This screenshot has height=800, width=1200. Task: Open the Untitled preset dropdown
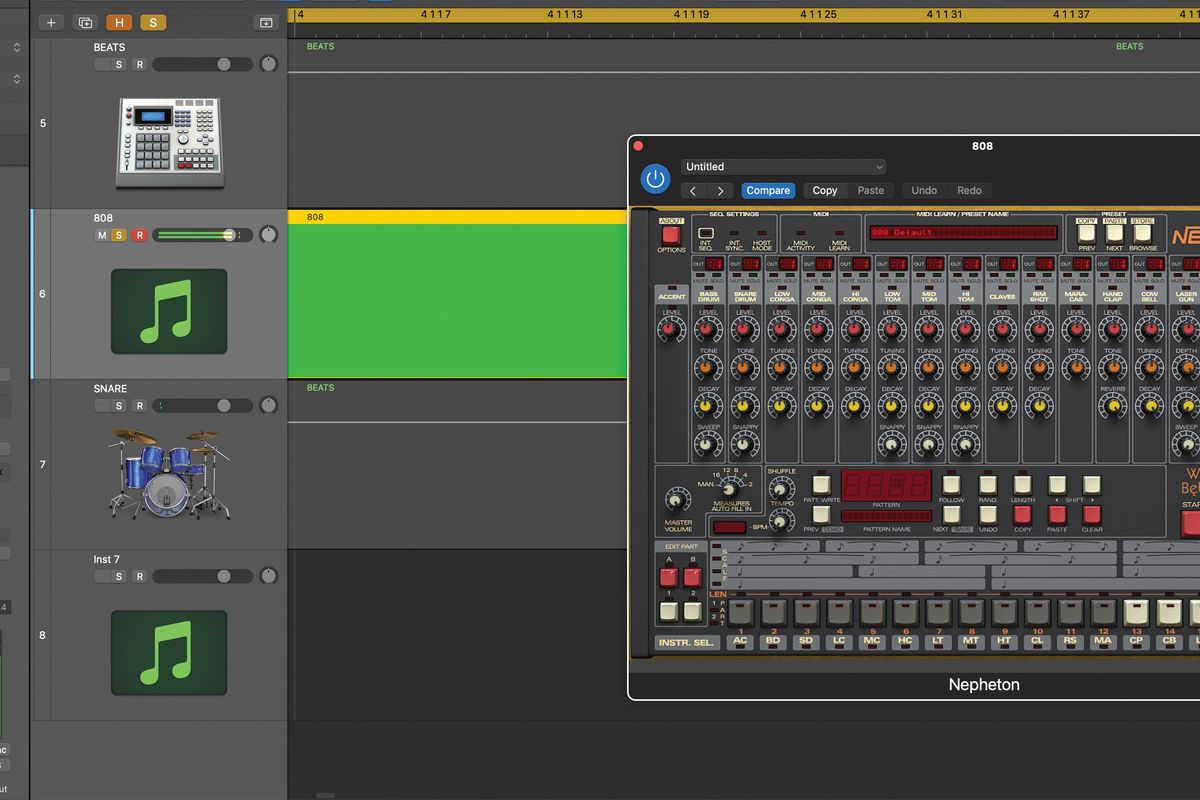783,166
